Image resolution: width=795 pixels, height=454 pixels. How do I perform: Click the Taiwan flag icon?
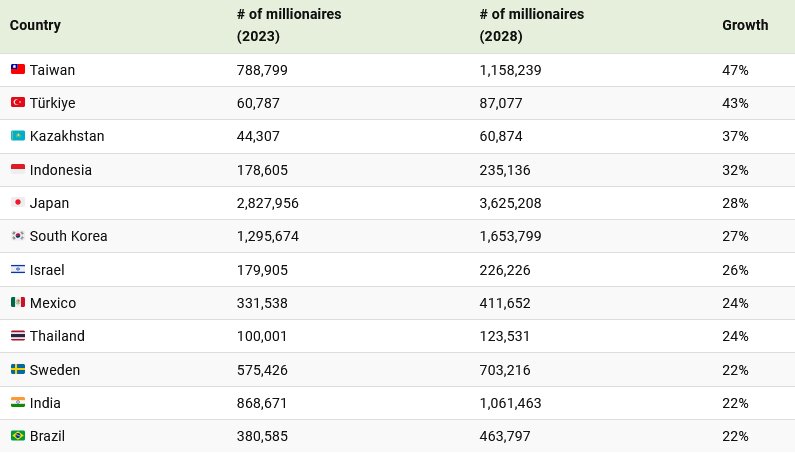point(17,70)
